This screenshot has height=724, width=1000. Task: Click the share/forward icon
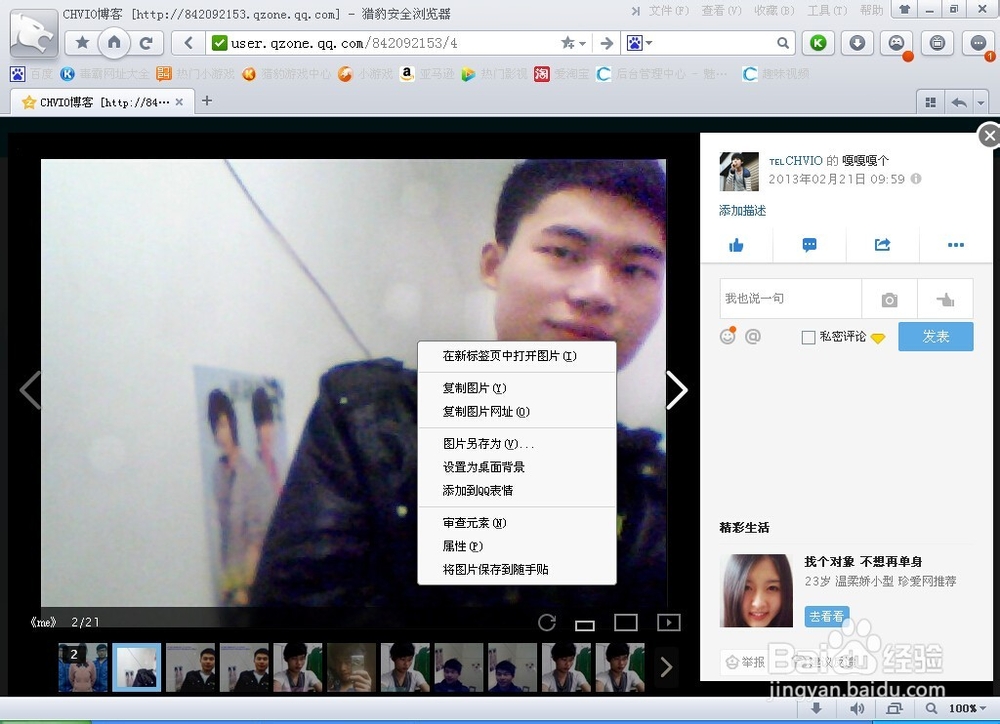pos(882,244)
